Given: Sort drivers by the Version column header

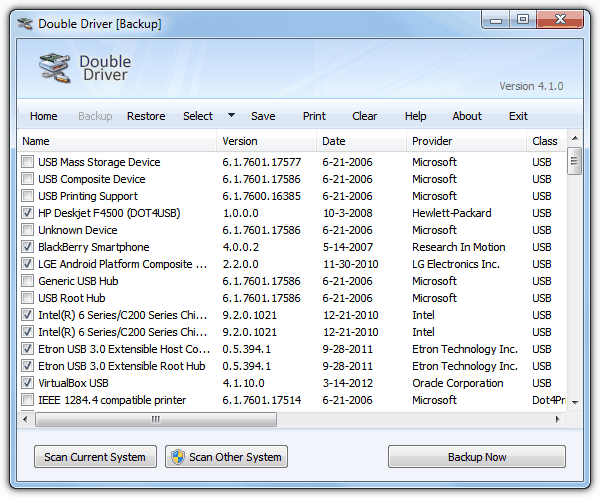Looking at the screenshot, I should click(240, 141).
